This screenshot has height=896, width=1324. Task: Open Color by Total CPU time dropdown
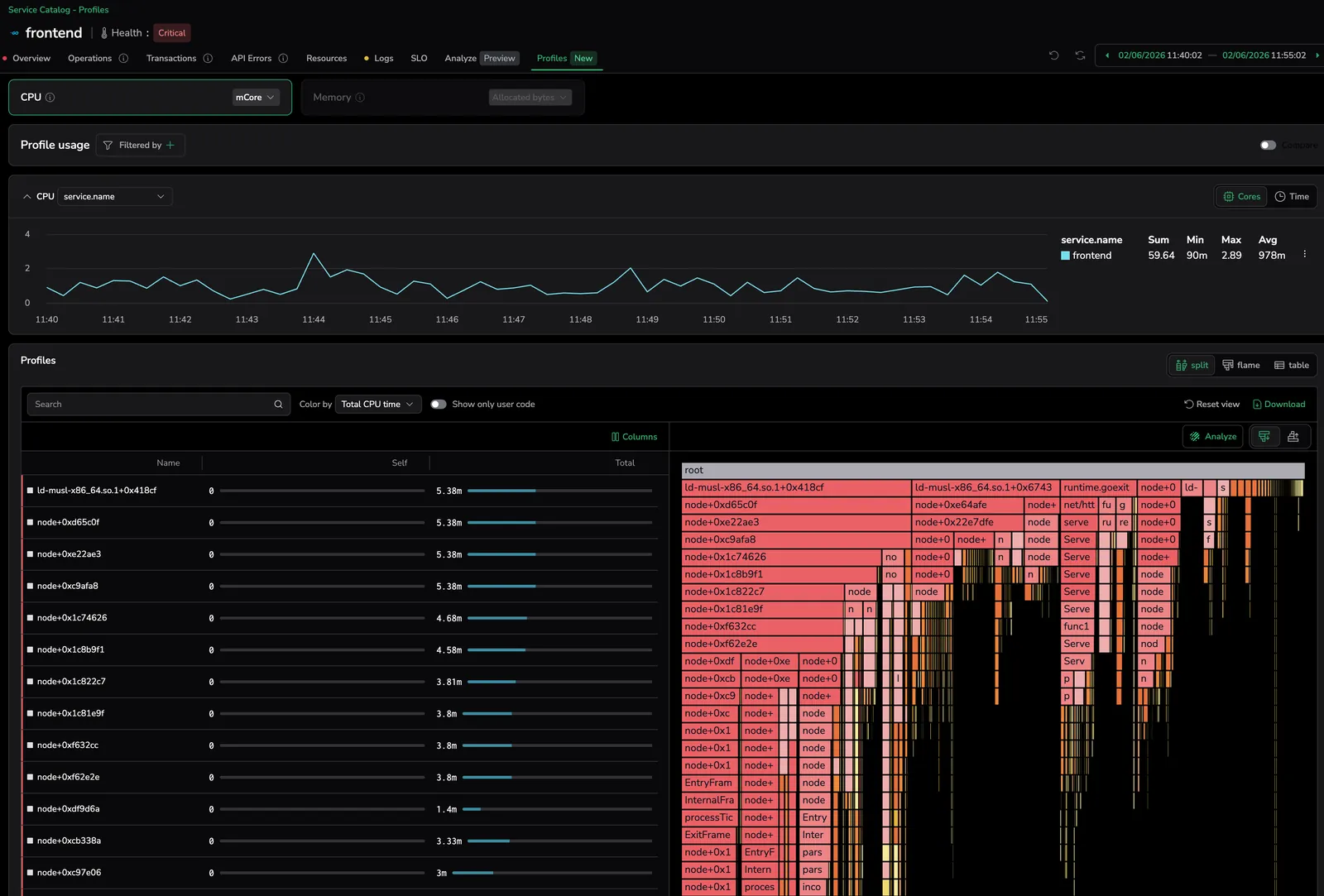[378, 405]
